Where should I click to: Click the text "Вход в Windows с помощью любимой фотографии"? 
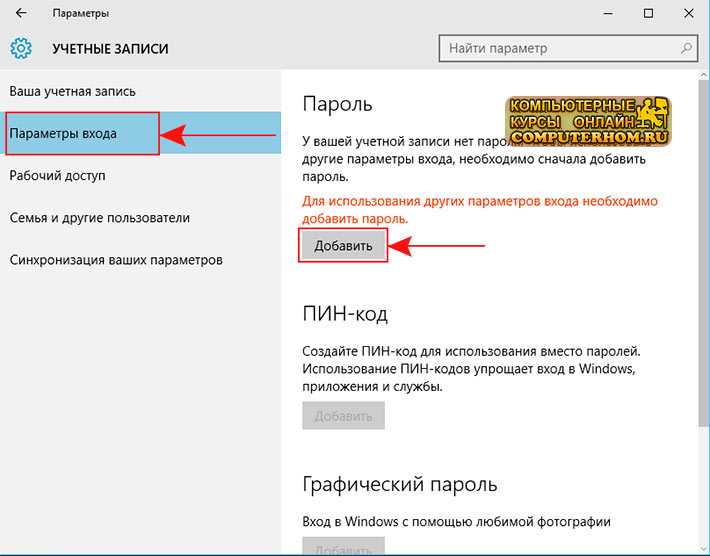[x=456, y=522]
